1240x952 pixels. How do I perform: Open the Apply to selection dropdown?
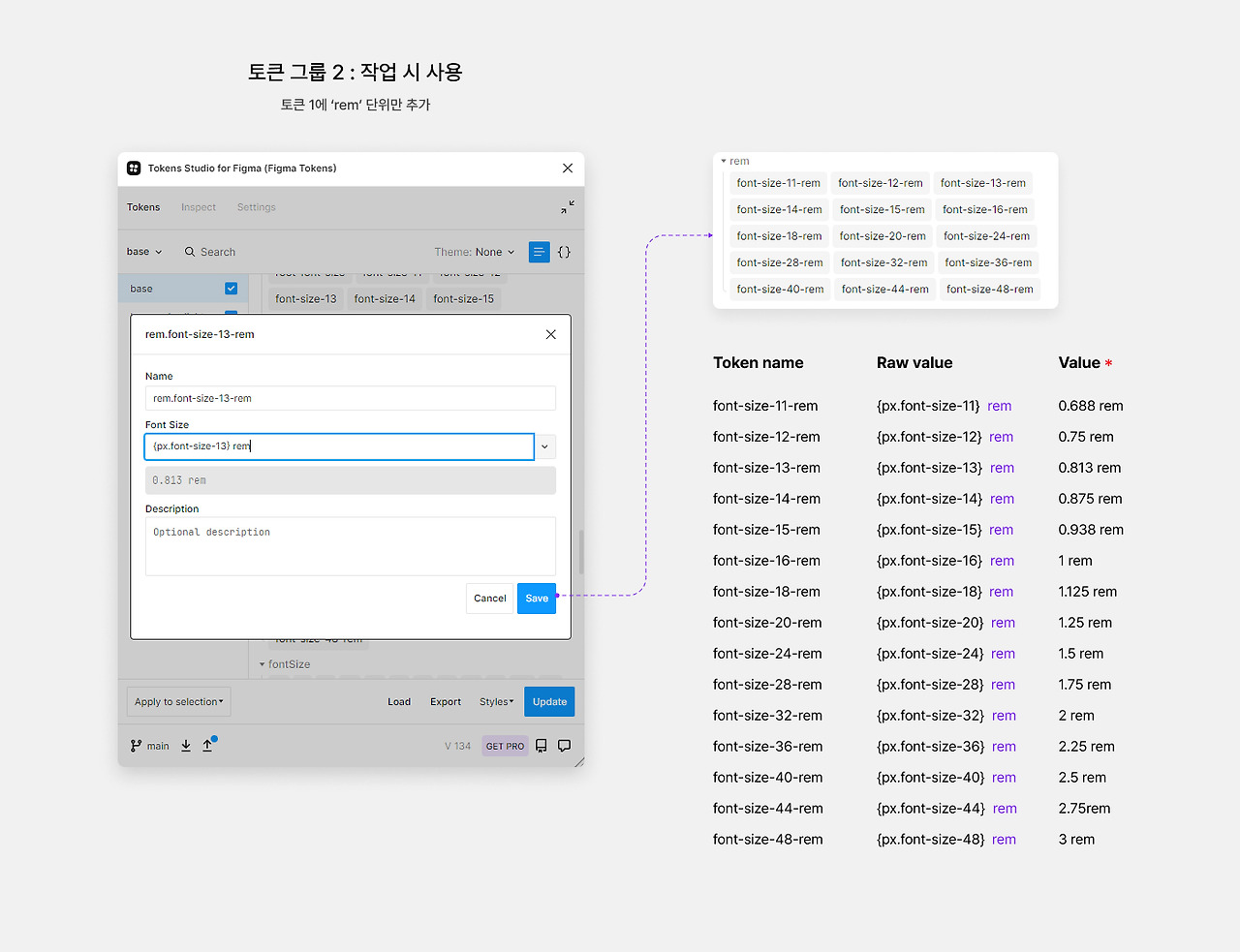point(178,702)
